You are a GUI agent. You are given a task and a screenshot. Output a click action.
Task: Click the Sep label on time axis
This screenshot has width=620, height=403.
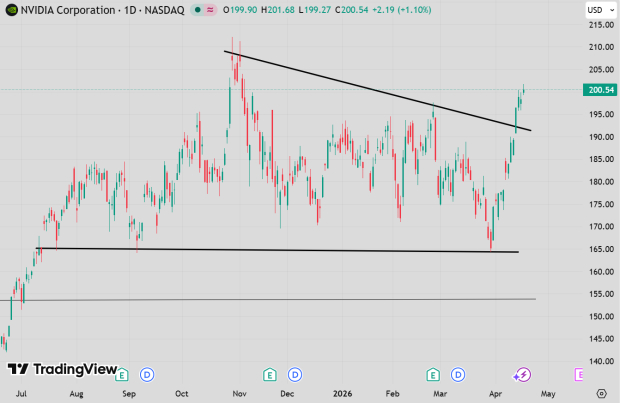[129, 394]
